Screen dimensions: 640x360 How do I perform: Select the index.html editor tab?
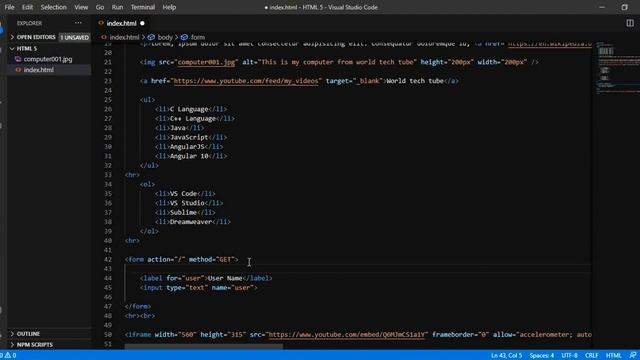click(x=121, y=23)
